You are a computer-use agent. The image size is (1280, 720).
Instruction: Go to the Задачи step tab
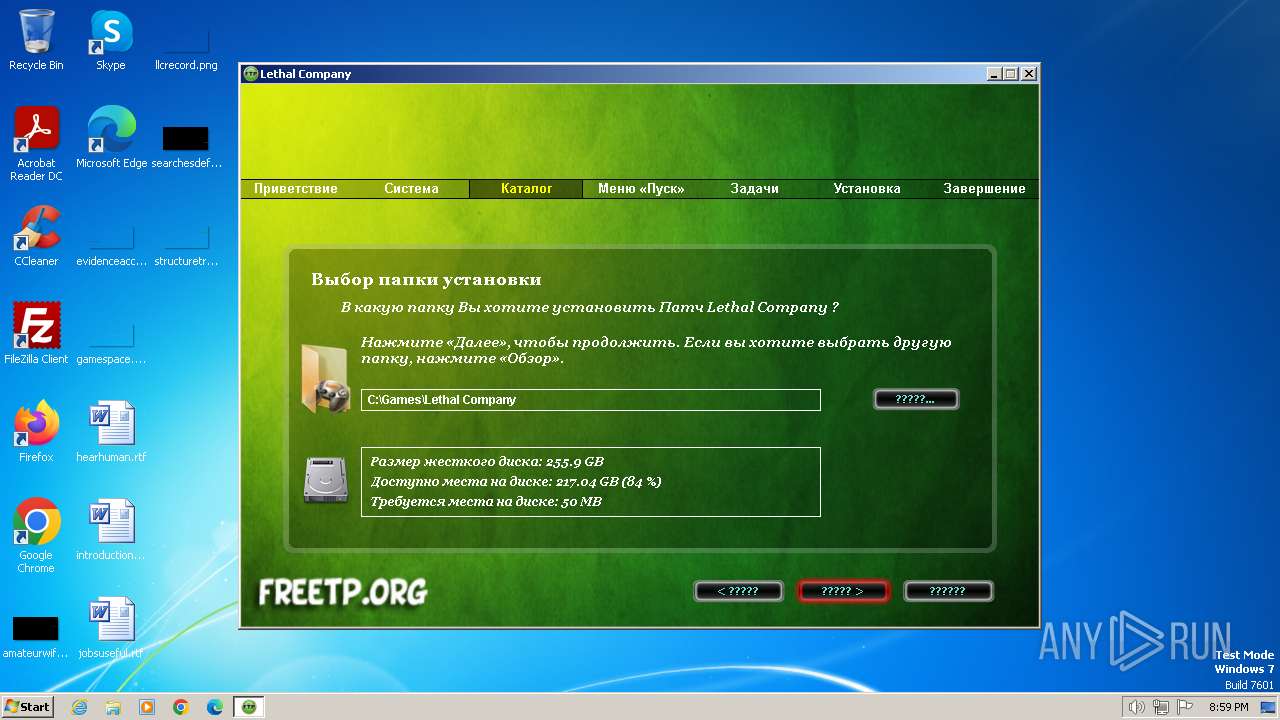pyautogui.click(x=755, y=189)
